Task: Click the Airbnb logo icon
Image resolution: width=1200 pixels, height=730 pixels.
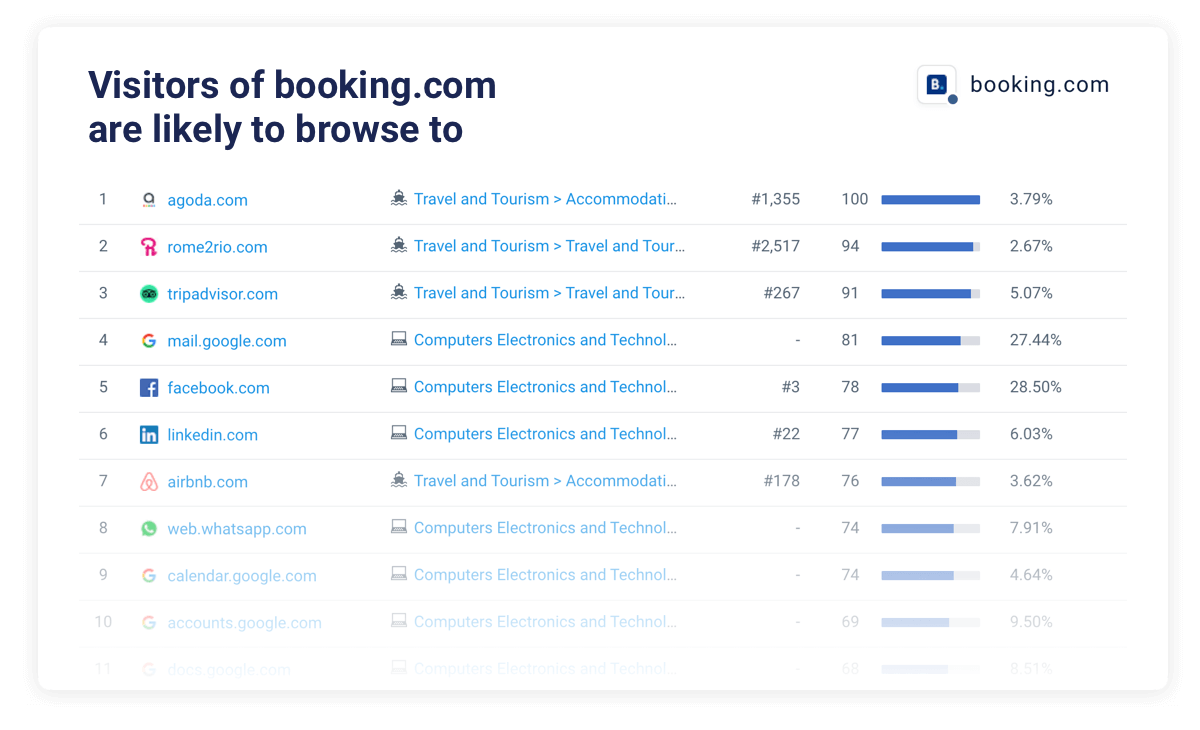Action: click(x=149, y=482)
